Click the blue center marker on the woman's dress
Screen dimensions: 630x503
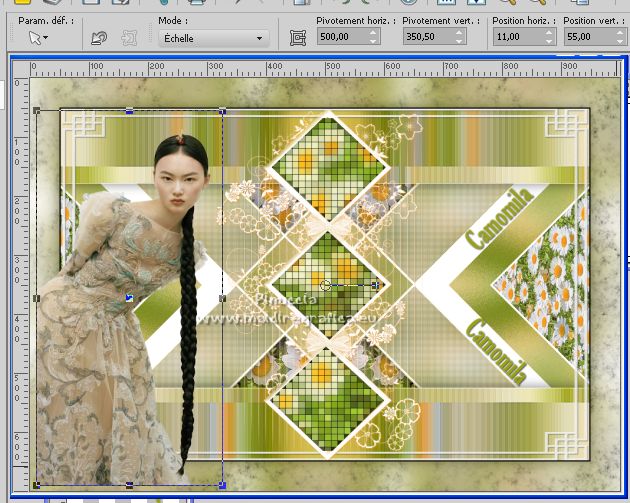pyautogui.click(x=129, y=298)
